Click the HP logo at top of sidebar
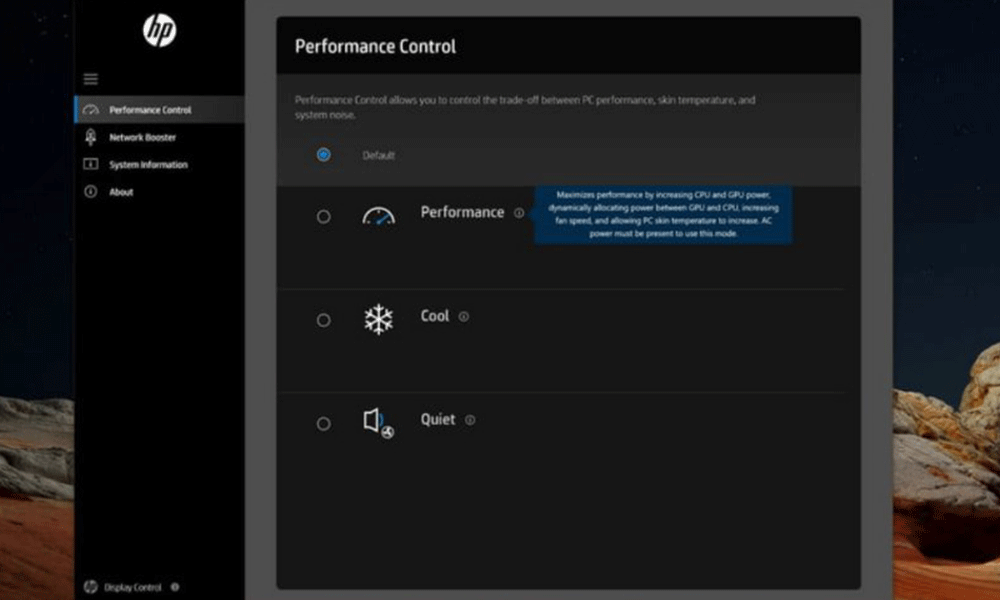Image resolution: width=1000 pixels, height=600 pixels. point(159,31)
